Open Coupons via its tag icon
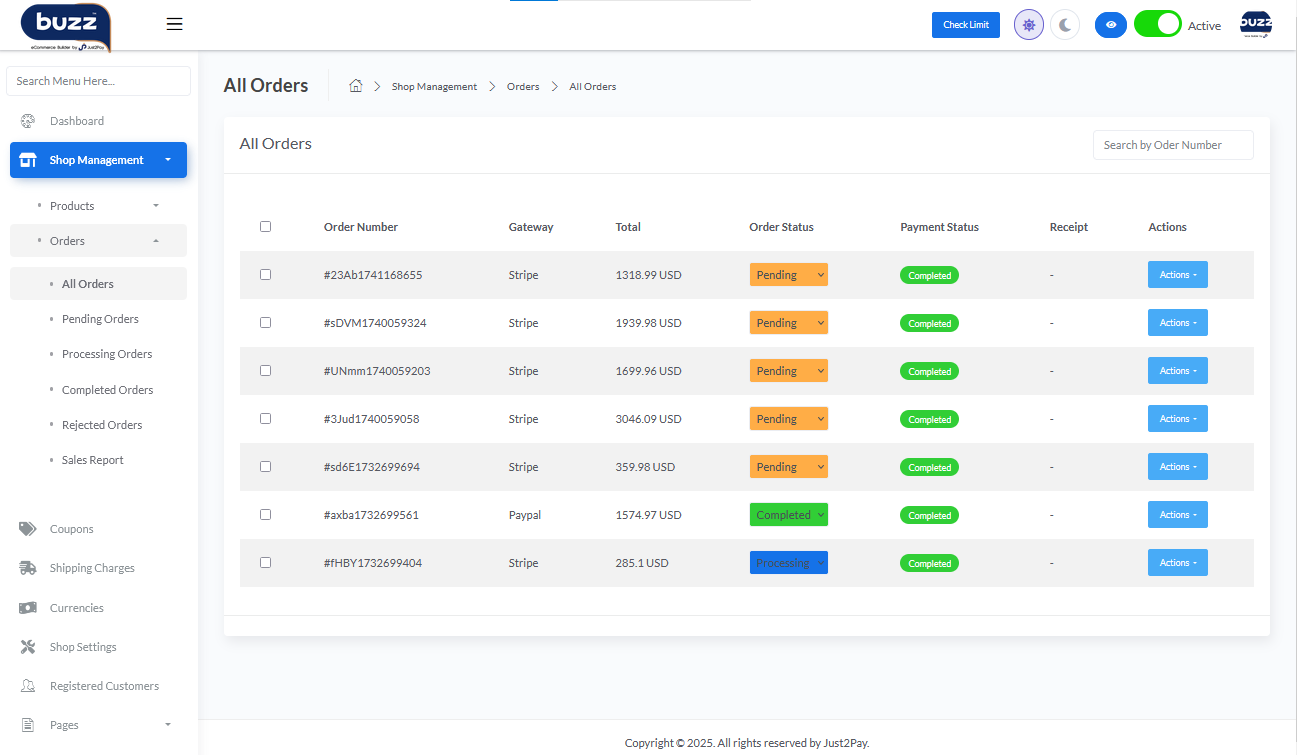The image size is (1297, 755). [28, 529]
